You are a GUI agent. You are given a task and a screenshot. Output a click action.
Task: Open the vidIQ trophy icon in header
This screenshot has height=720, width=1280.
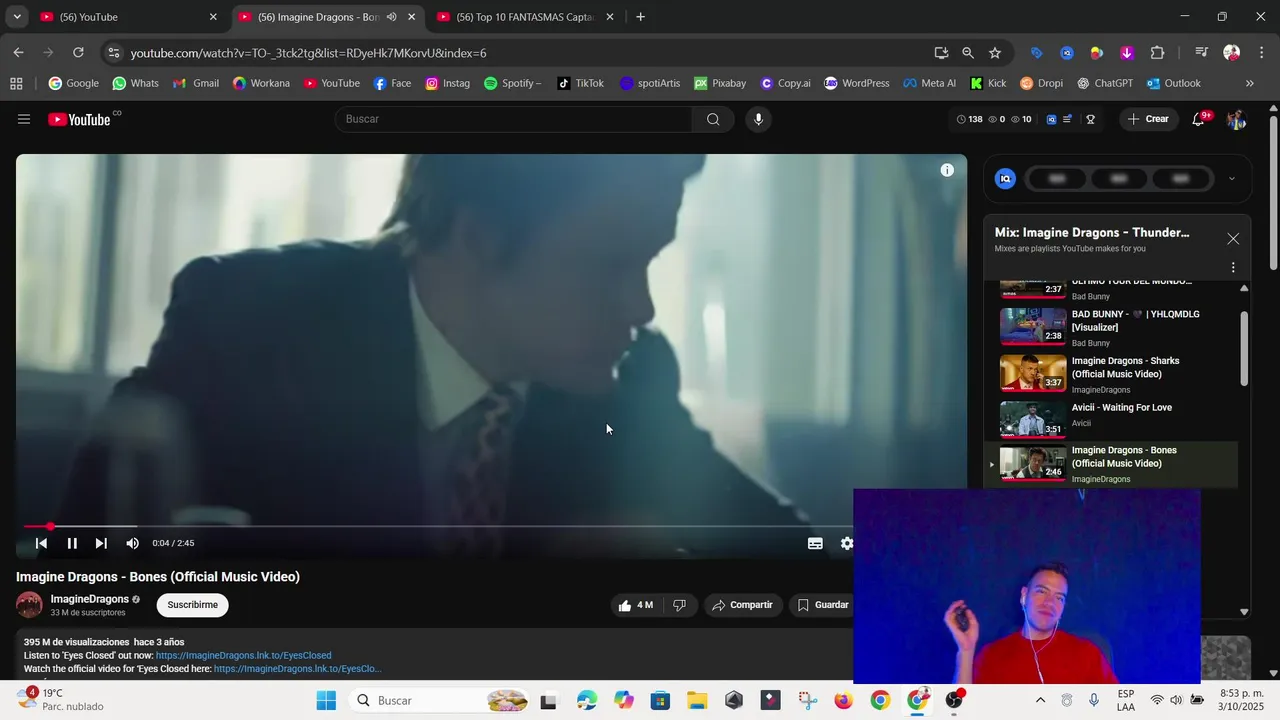[x=1090, y=119]
